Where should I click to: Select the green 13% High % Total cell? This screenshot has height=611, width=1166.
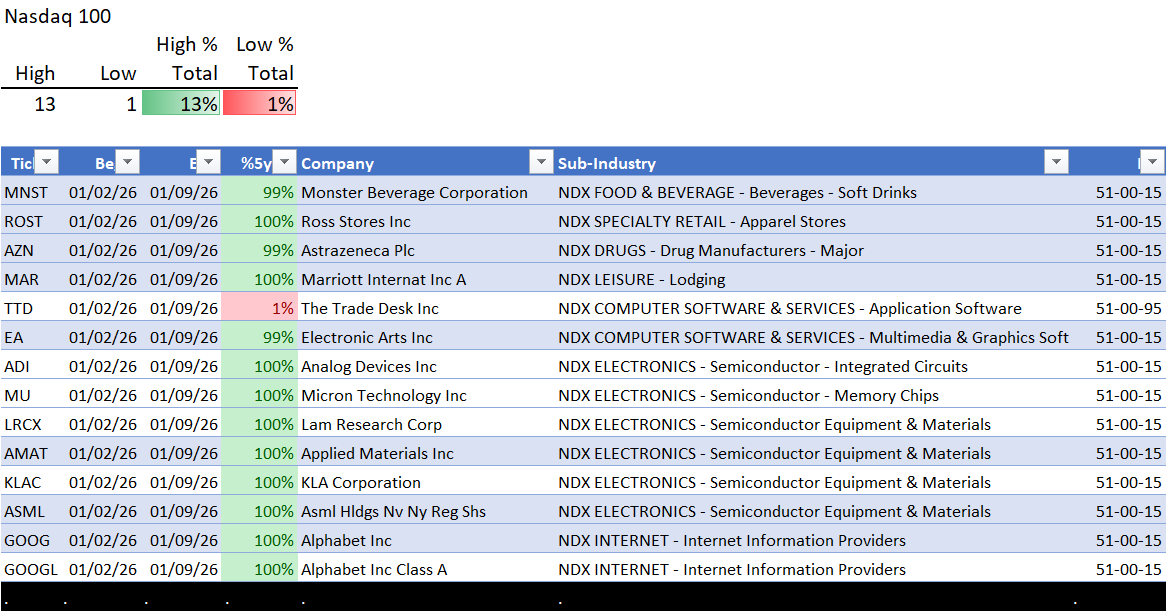click(181, 103)
